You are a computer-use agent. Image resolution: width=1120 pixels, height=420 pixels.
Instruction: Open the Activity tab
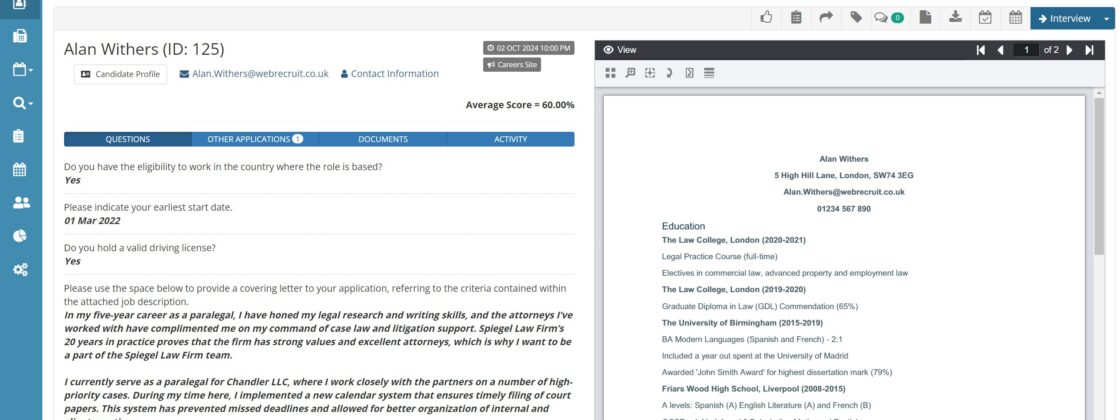pyautogui.click(x=510, y=139)
